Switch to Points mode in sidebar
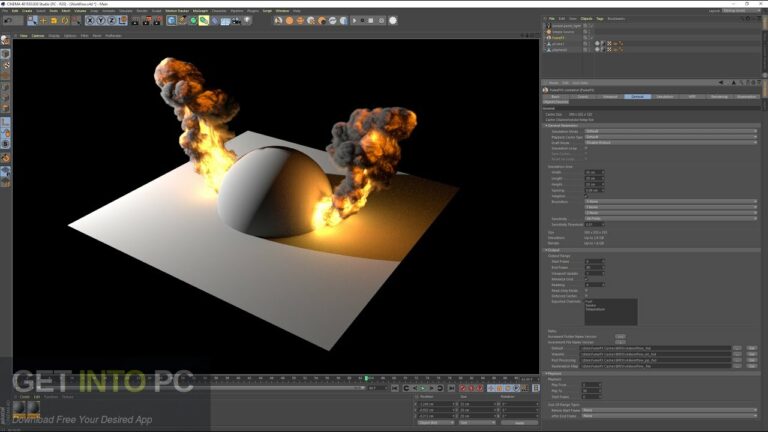This screenshot has width=768, height=432. tap(5, 87)
